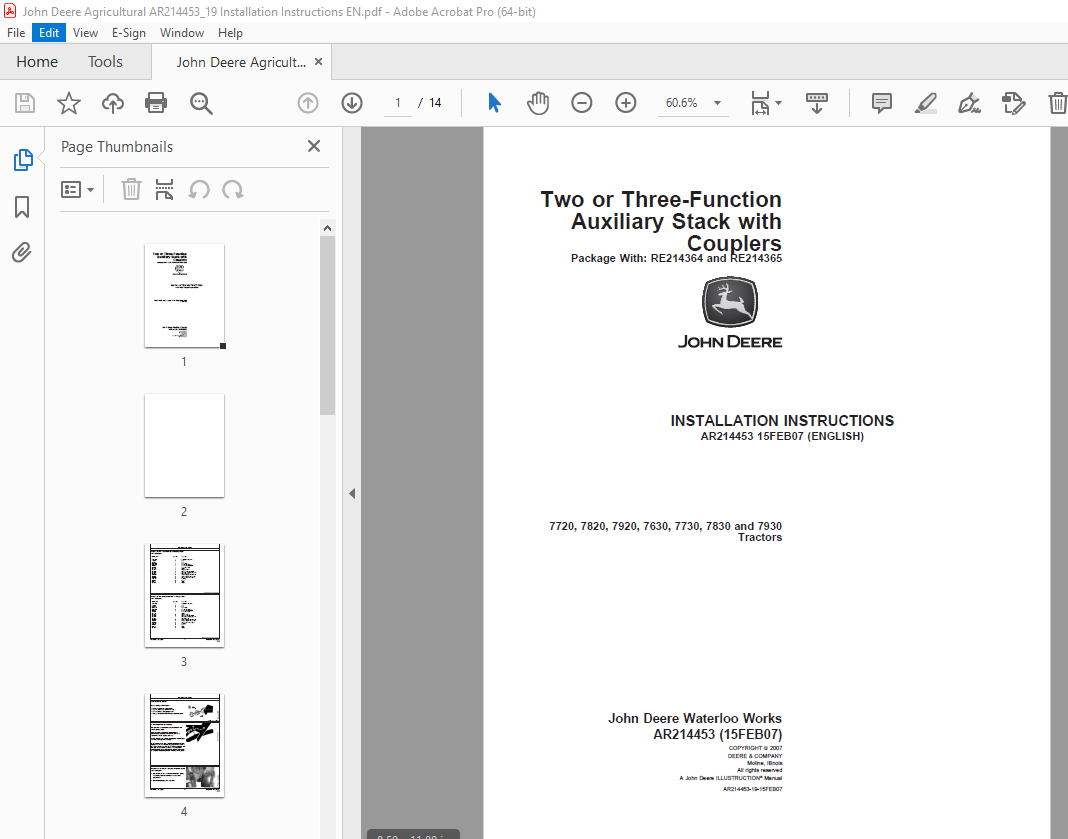Close the Page Thumbnails panel

pyautogui.click(x=313, y=146)
